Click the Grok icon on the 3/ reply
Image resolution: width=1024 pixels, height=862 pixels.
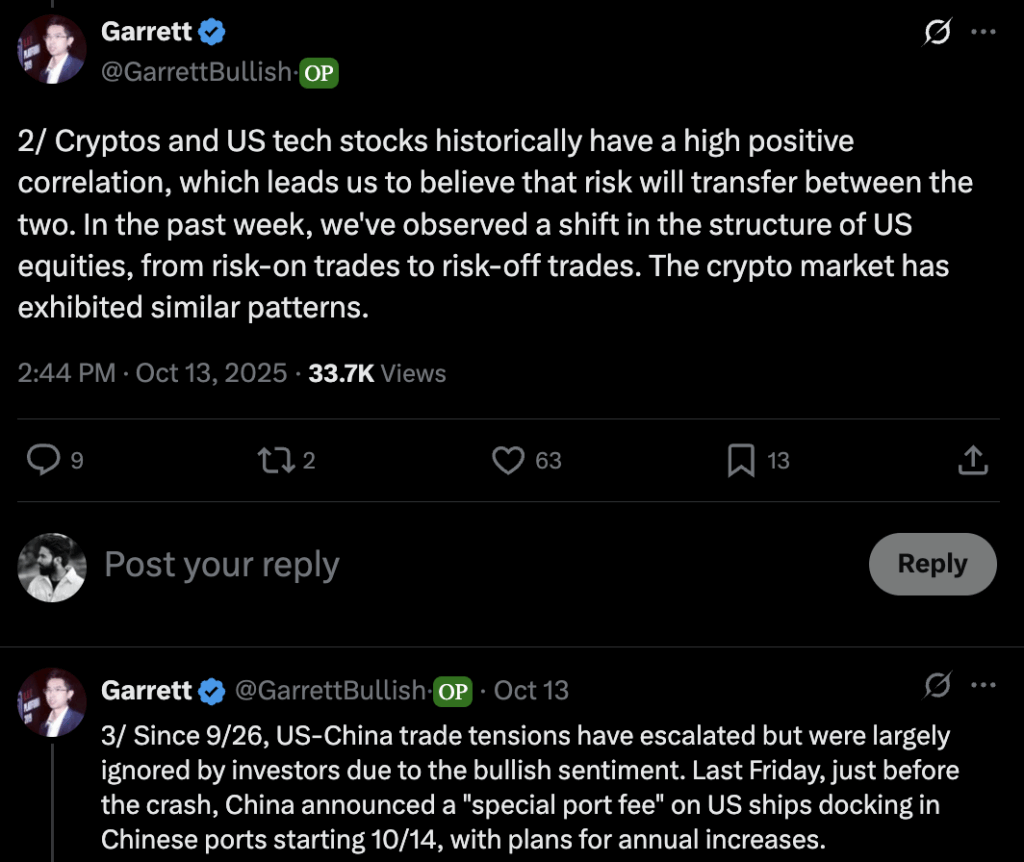937,685
